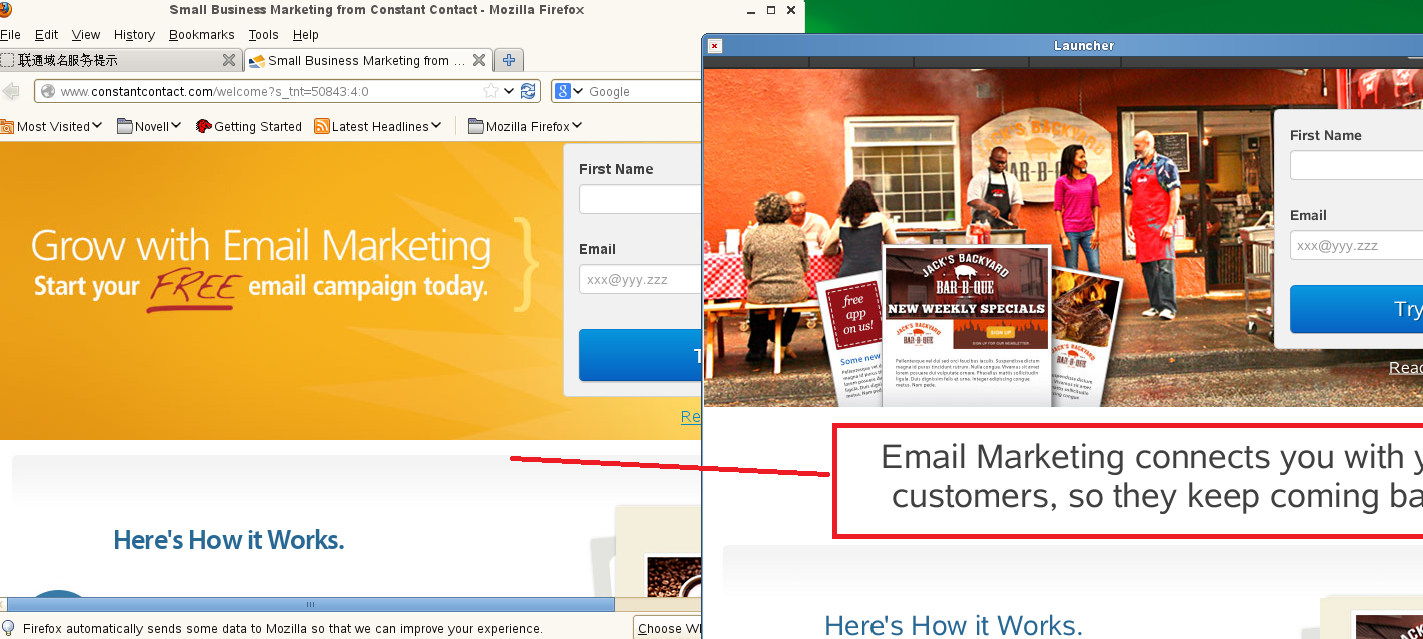Open the Bookmarks menu
Viewport: 1423px width, 639px height.
201,35
